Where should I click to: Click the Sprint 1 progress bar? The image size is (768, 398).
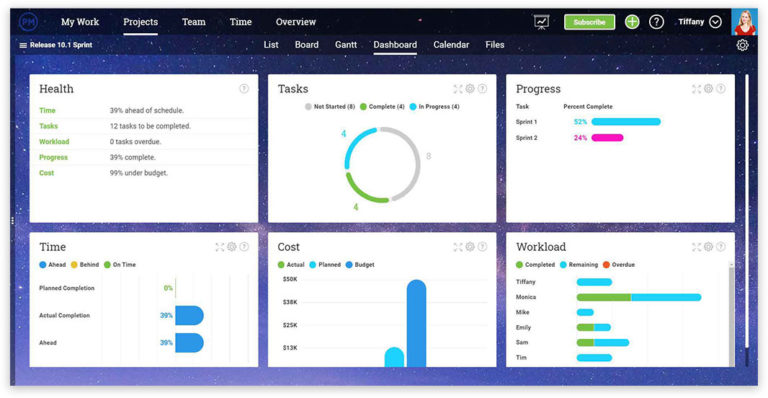pos(626,122)
